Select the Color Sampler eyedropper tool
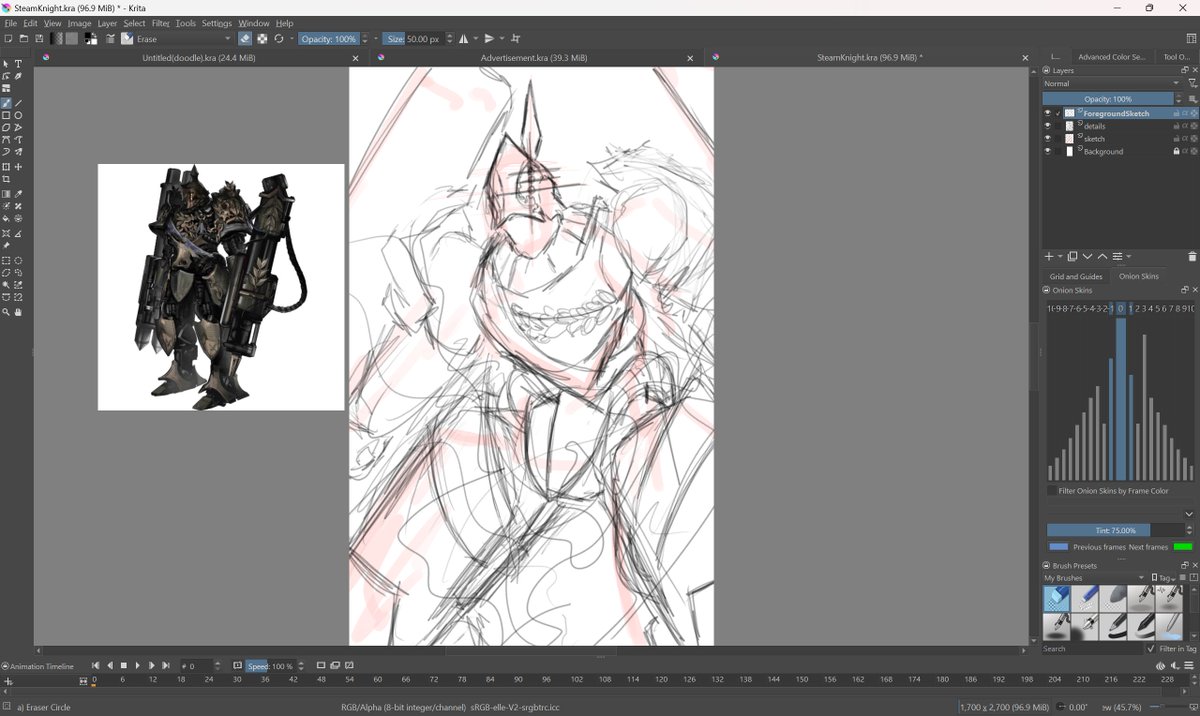This screenshot has width=1200, height=716. [x=18, y=194]
